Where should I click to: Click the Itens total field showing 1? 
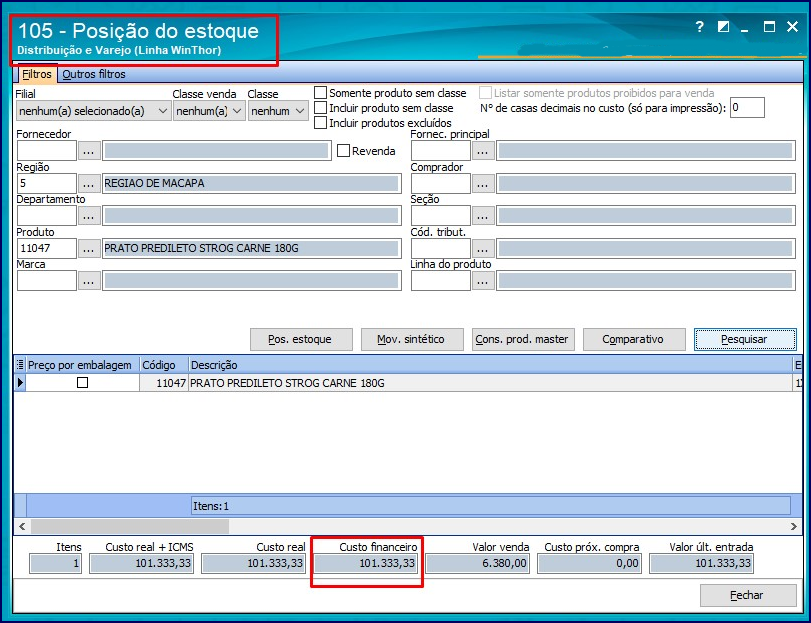coord(55,564)
